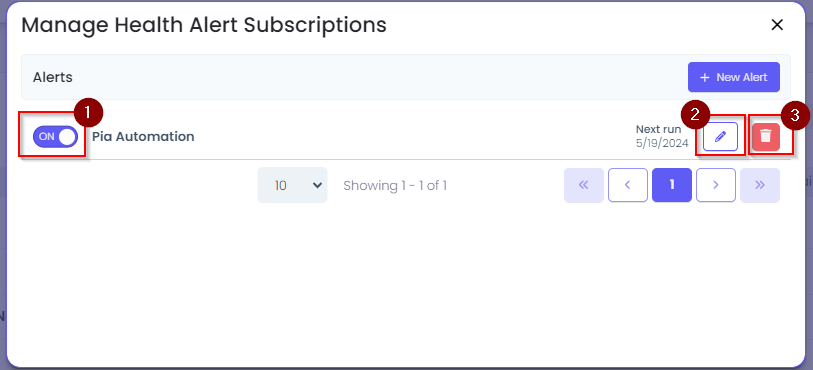Click the 5/19/2024 run date
Screen dimensions: 813x370
(662, 143)
